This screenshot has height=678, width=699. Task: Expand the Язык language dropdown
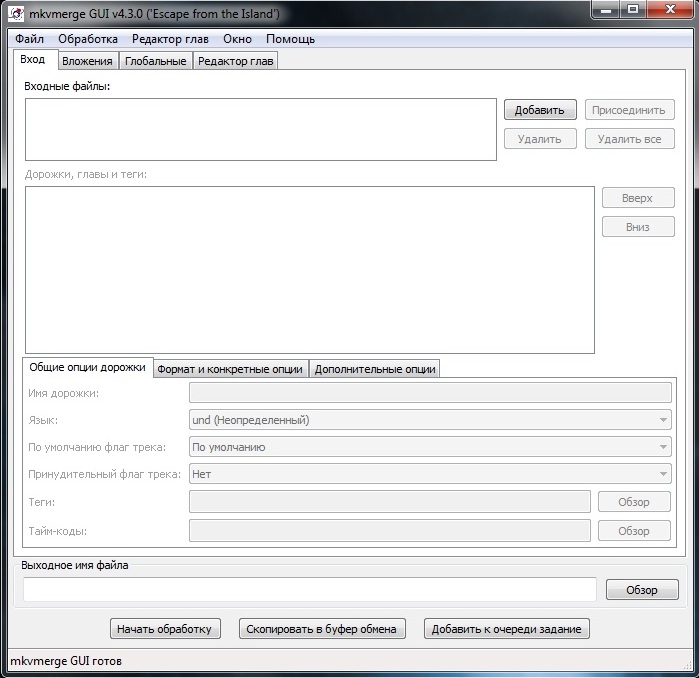(430, 420)
